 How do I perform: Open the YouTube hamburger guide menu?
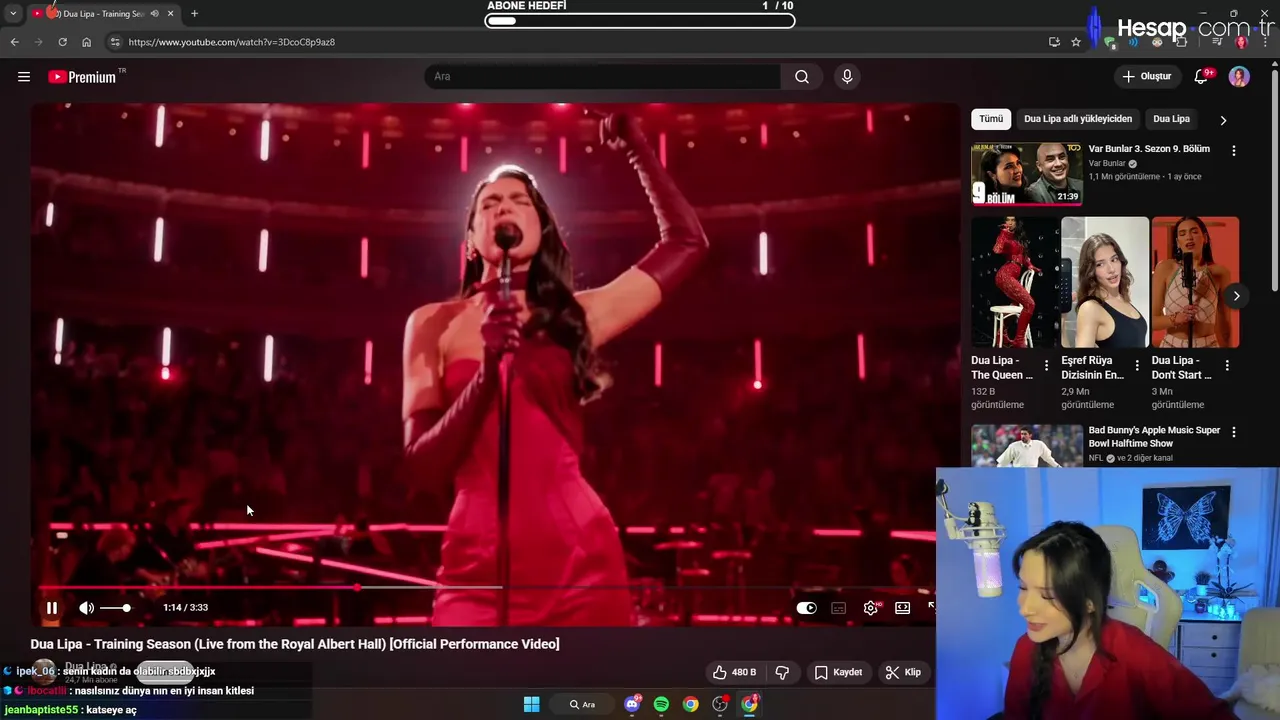(x=24, y=77)
